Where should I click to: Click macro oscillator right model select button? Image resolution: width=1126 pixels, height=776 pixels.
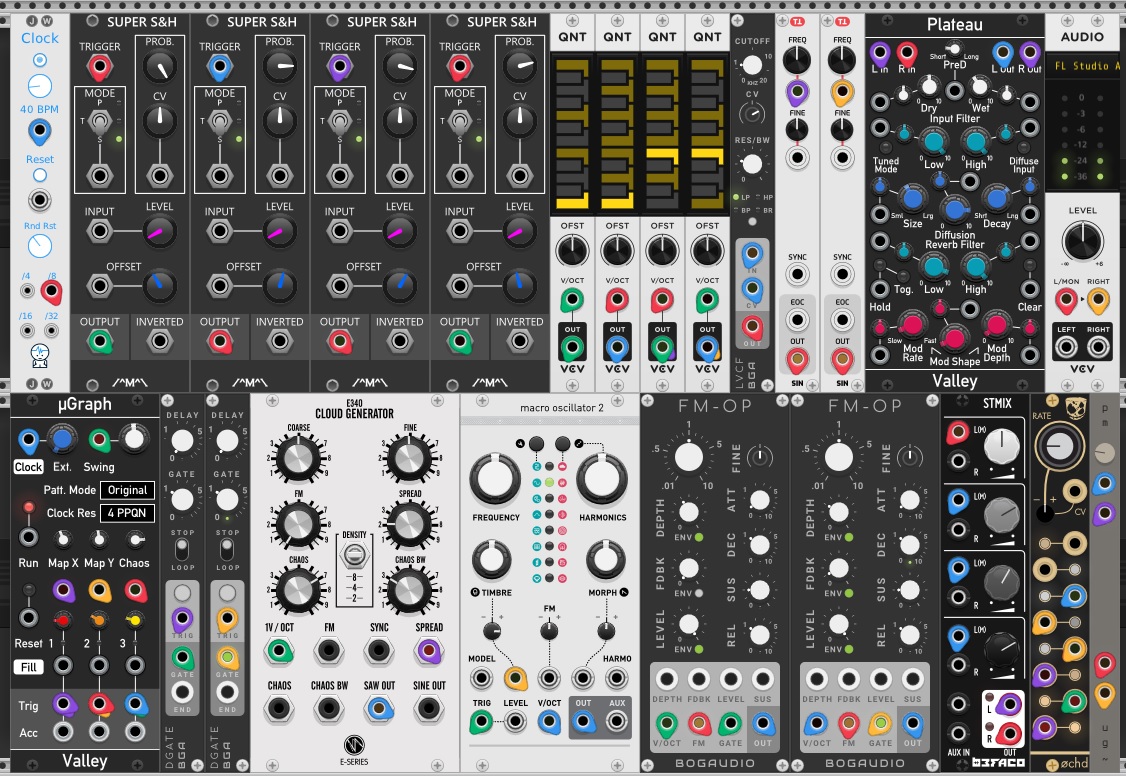563,444
